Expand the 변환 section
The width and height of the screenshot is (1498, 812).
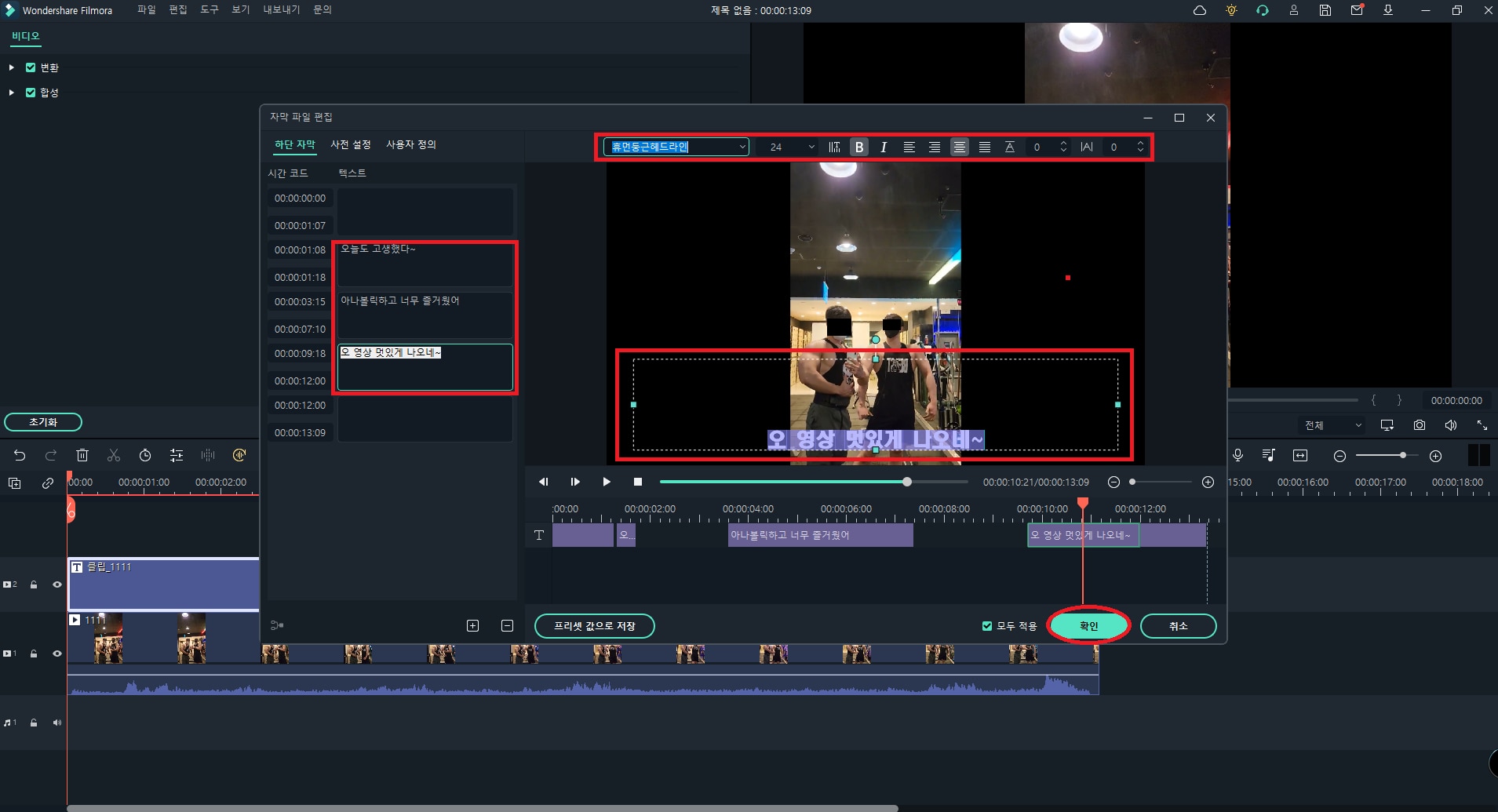click(11, 67)
